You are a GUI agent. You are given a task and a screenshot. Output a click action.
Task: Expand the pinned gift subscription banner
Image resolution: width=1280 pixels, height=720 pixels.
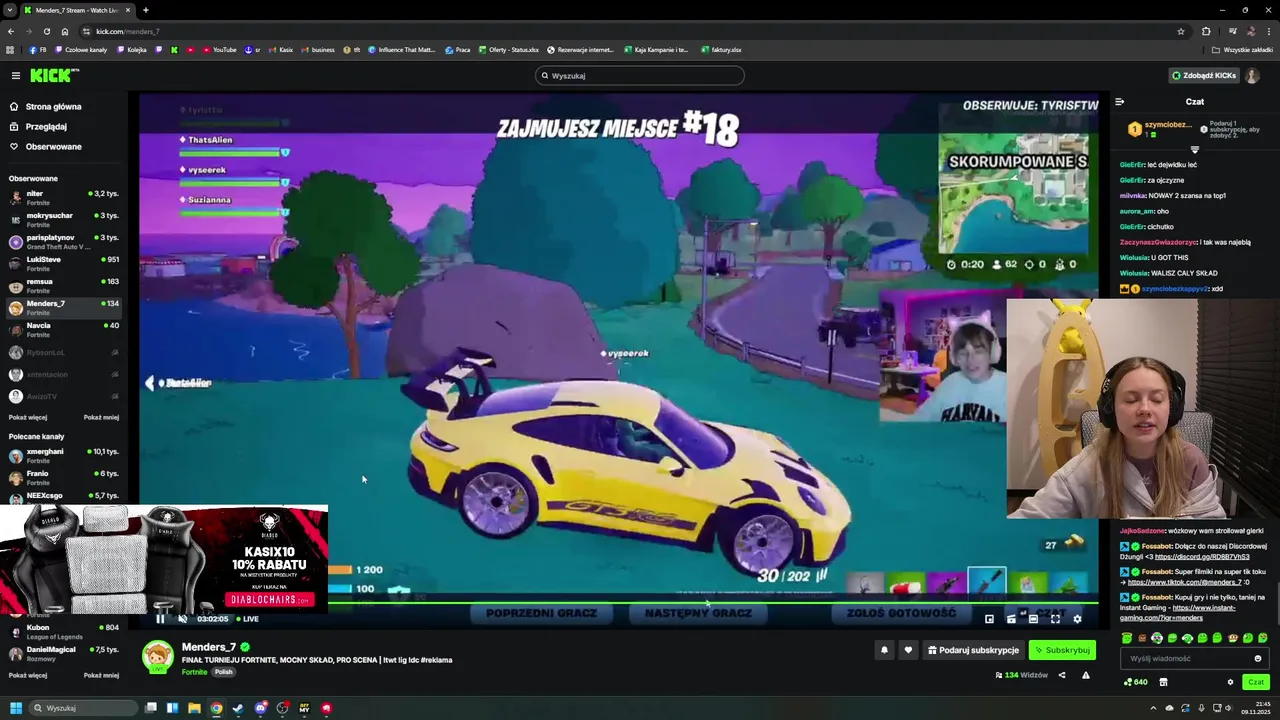[1194, 149]
